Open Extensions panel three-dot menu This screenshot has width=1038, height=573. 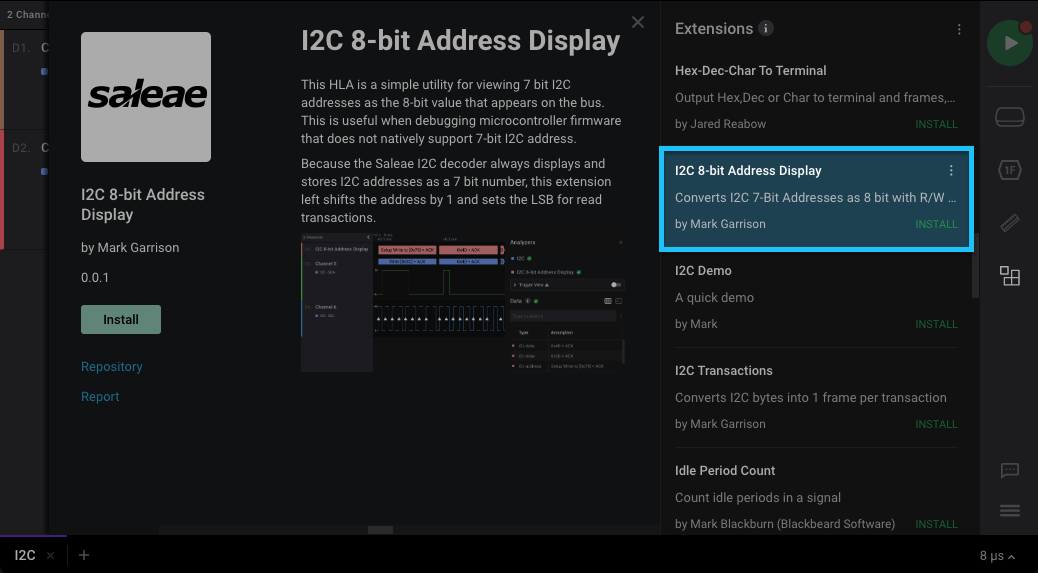959,30
